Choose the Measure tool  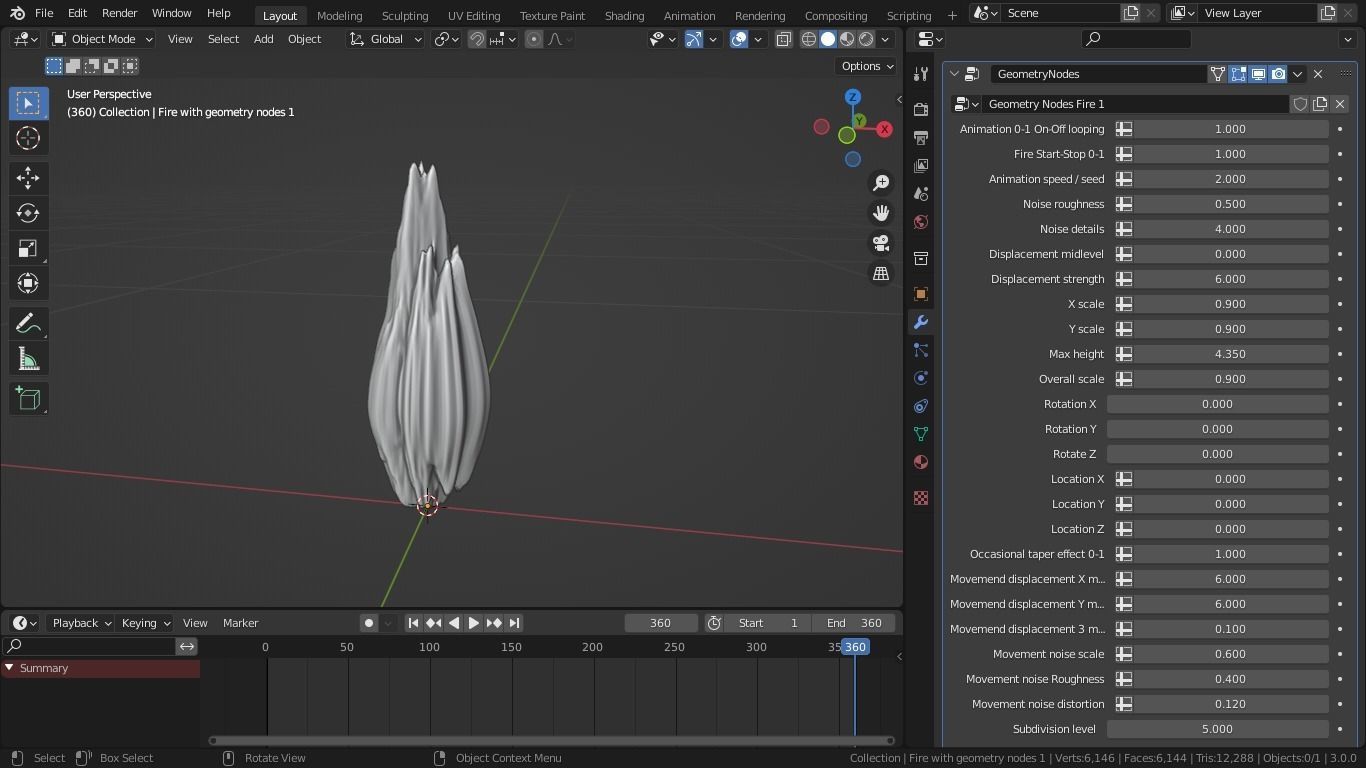click(28, 359)
